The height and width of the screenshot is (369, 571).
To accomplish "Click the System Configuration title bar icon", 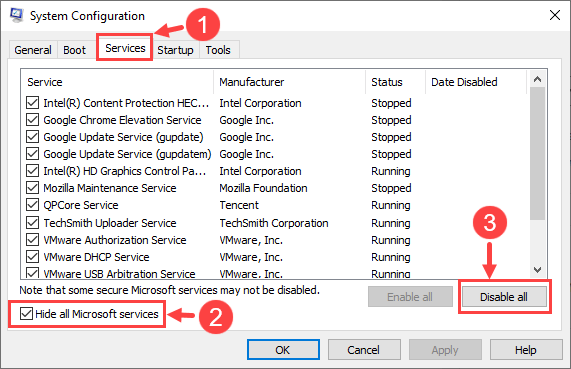I will click(16, 15).
